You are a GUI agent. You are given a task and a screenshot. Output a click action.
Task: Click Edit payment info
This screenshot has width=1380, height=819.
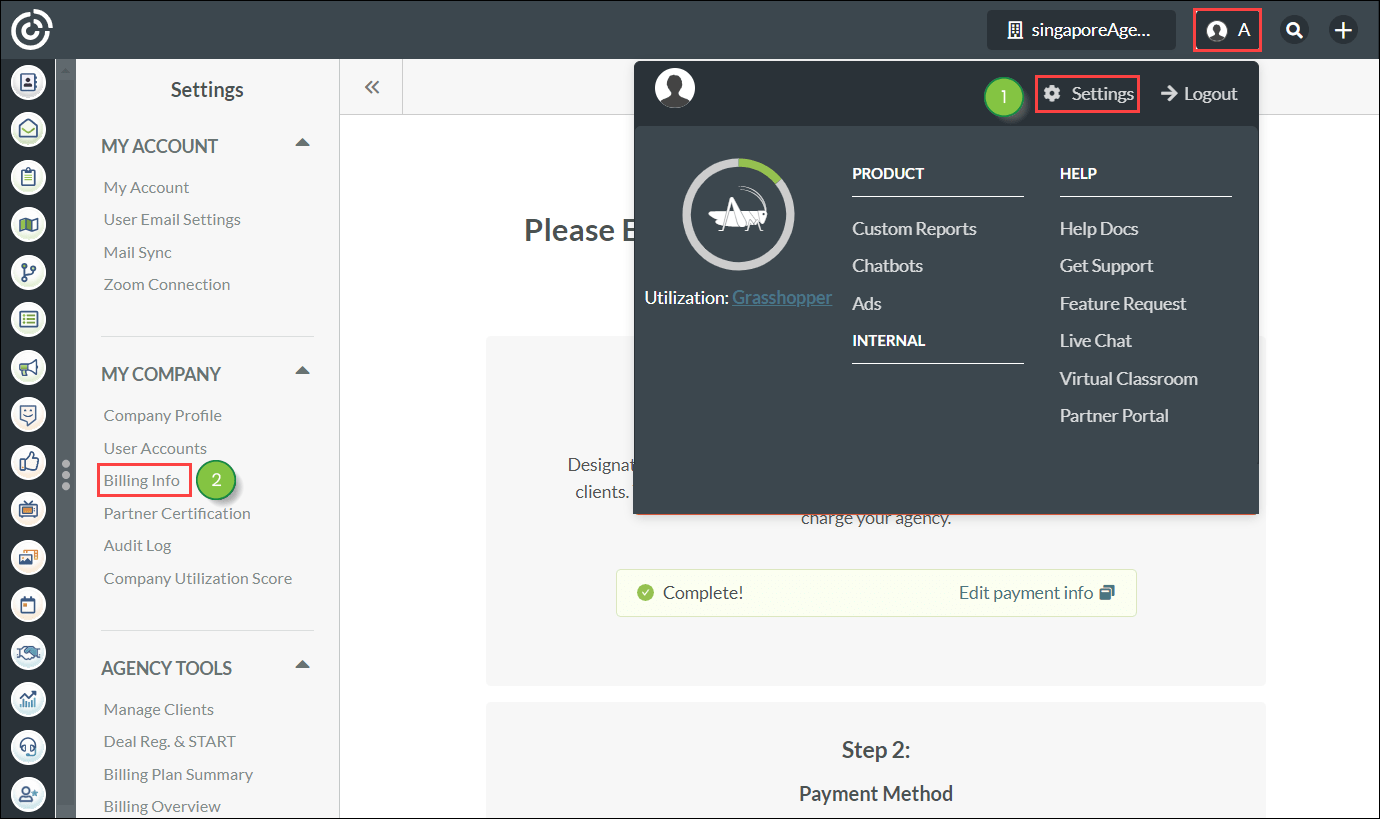point(1027,592)
